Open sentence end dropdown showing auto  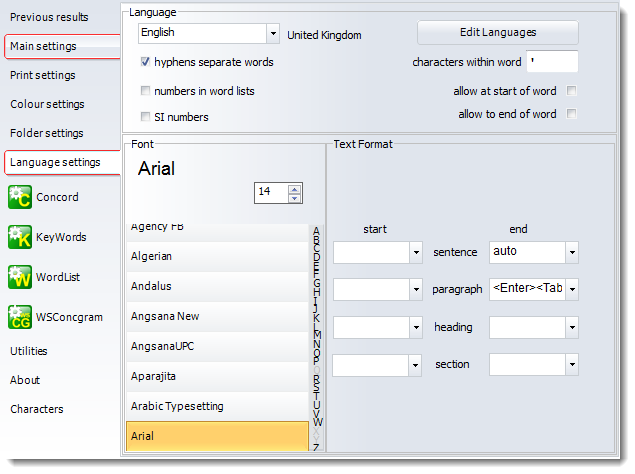tap(571, 253)
